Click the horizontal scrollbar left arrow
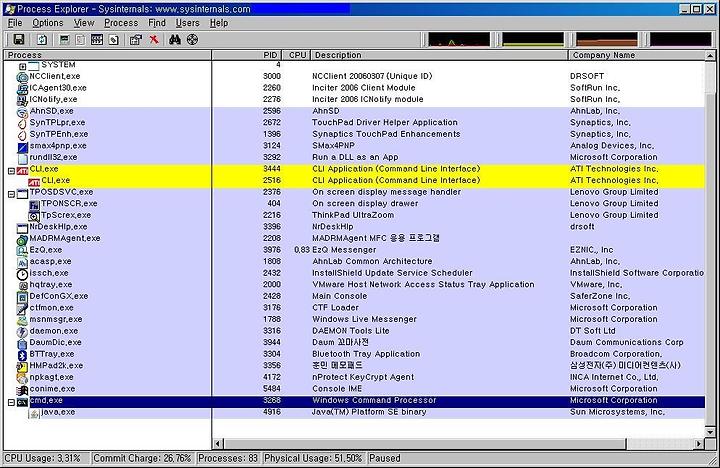 (219, 444)
